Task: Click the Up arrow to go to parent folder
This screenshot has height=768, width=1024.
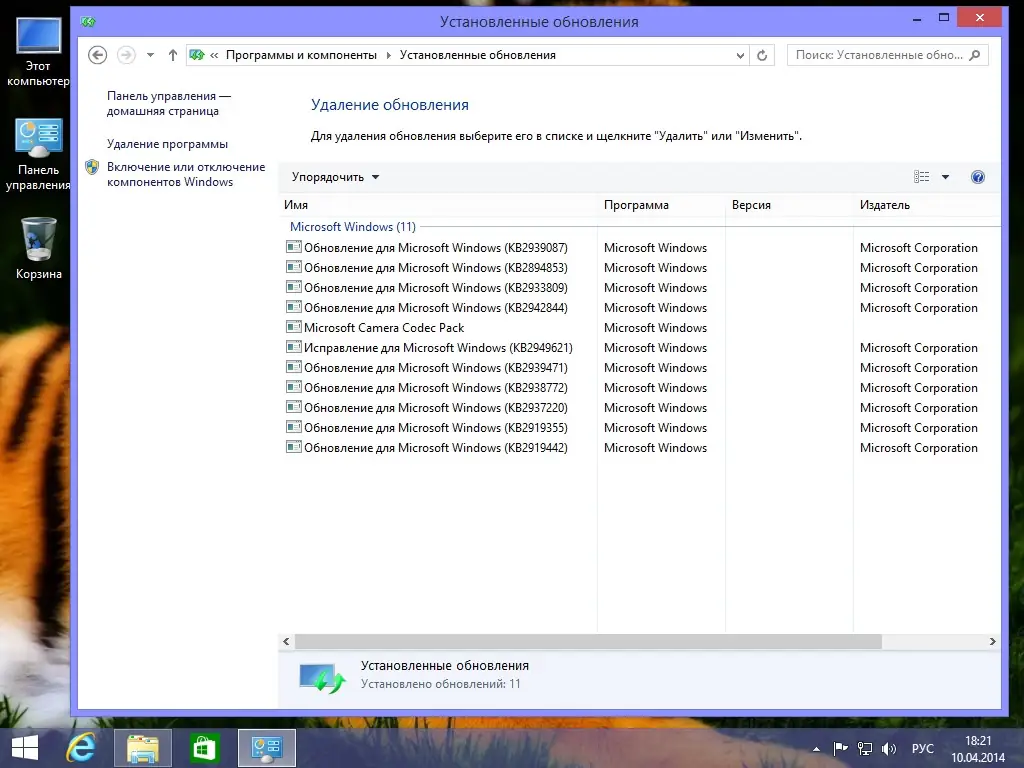Action: (x=172, y=55)
